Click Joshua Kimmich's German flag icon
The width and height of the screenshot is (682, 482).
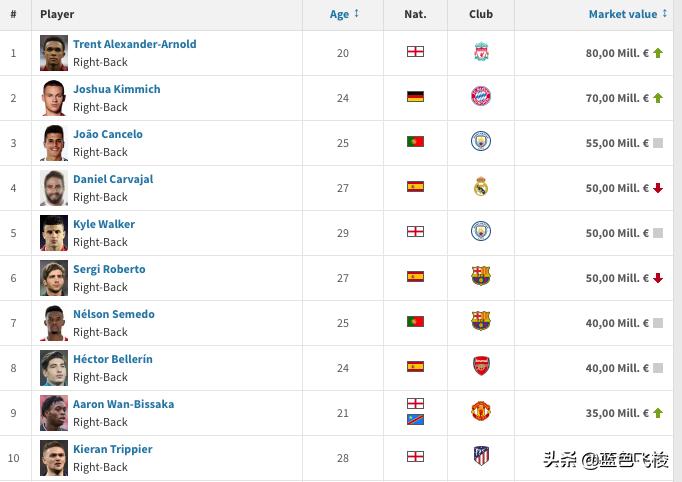pos(415,97)
